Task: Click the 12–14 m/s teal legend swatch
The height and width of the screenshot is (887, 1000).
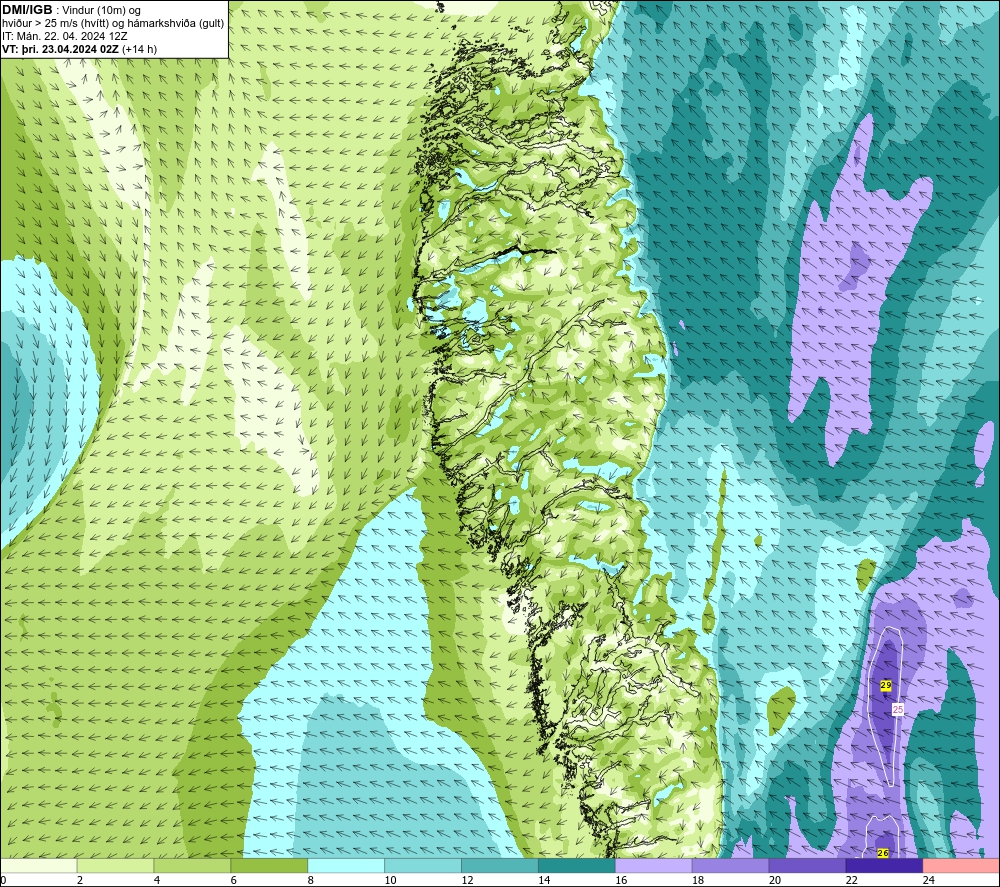Action: pyautogui.click(x=500, y=865)
